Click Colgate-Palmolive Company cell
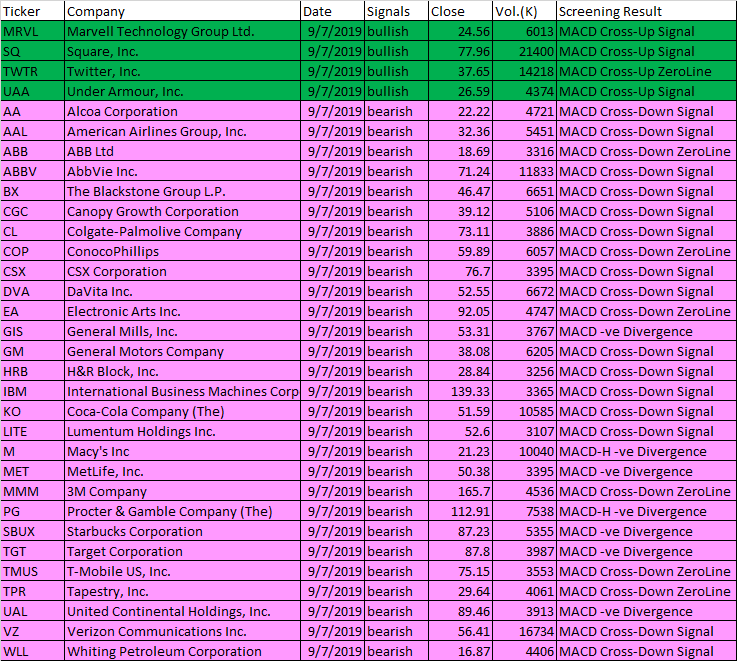This screenshot has height=661, width=737. tap(182, 231)
